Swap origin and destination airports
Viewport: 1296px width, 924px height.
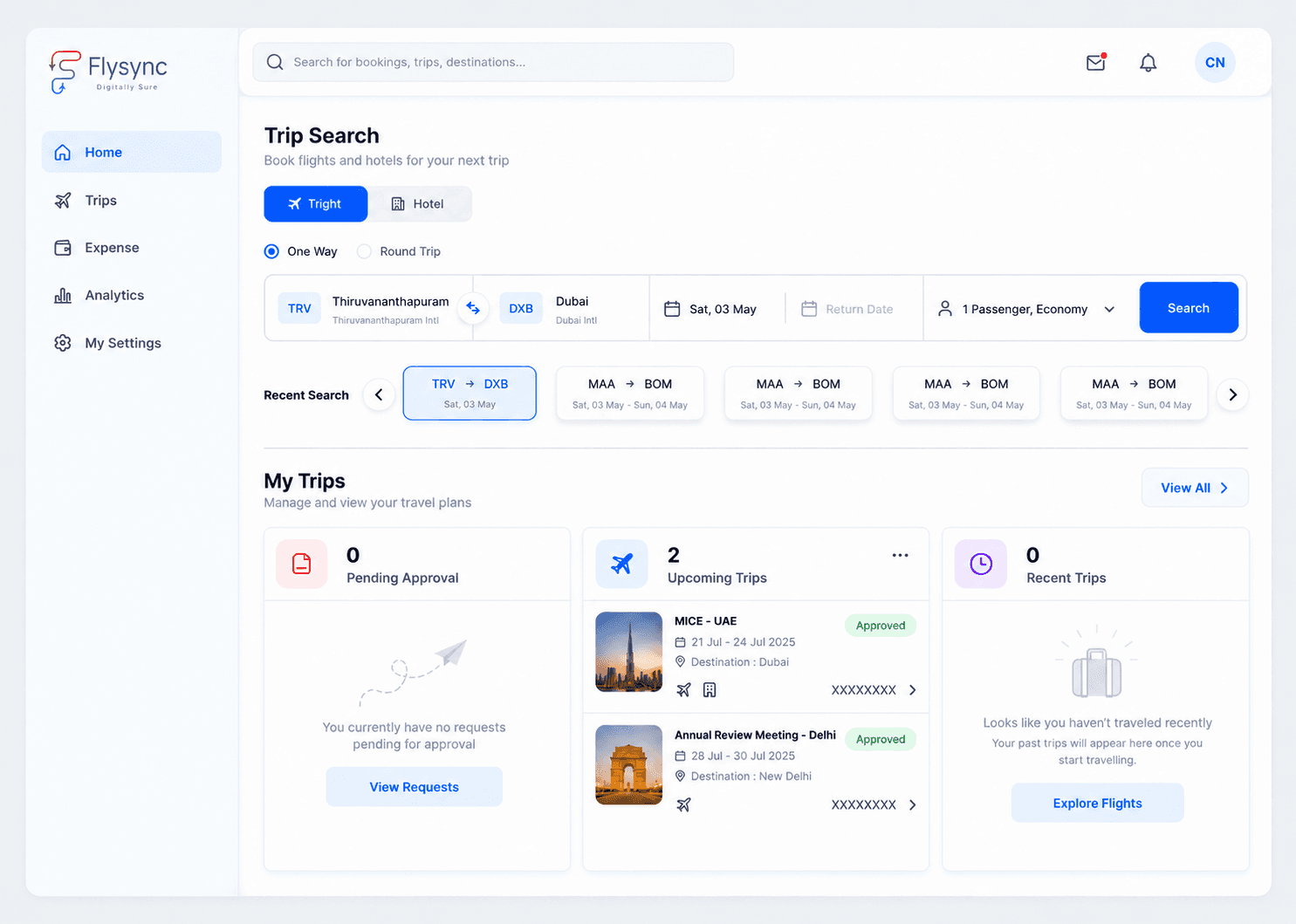[x=473, y=308]
